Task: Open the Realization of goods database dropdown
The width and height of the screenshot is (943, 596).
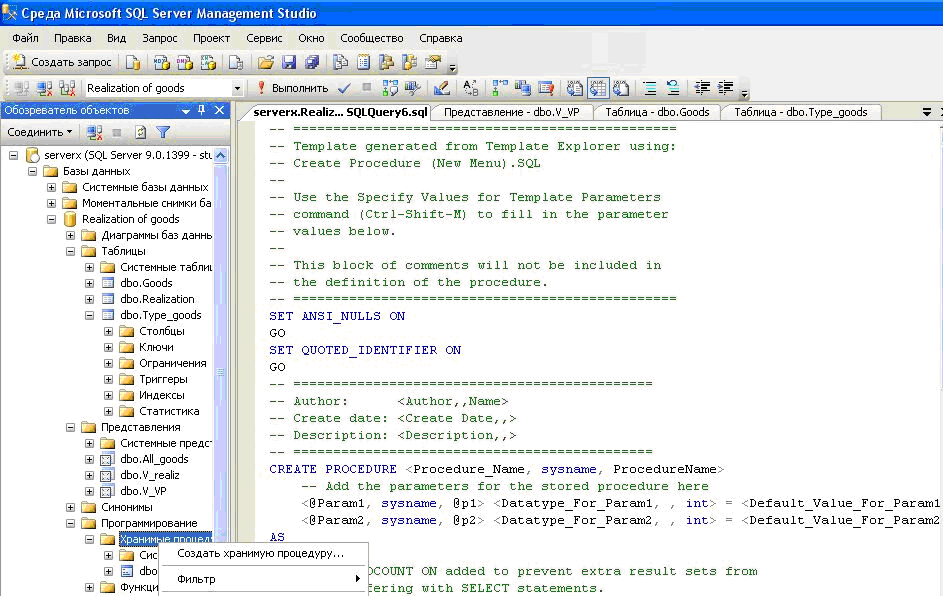Action: click(x=237, y=88)
